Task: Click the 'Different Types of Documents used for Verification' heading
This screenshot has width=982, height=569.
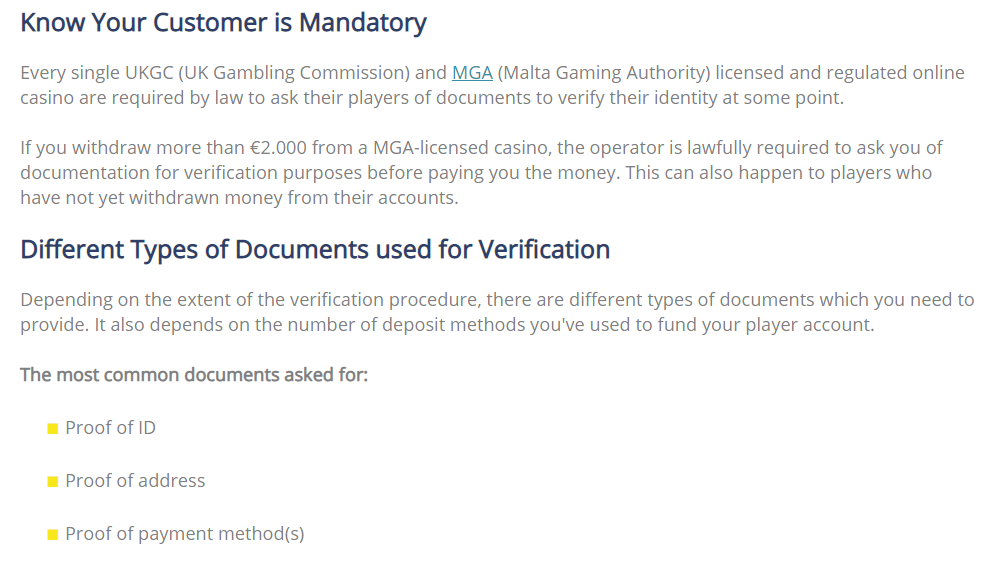Action: coord(315,250)
